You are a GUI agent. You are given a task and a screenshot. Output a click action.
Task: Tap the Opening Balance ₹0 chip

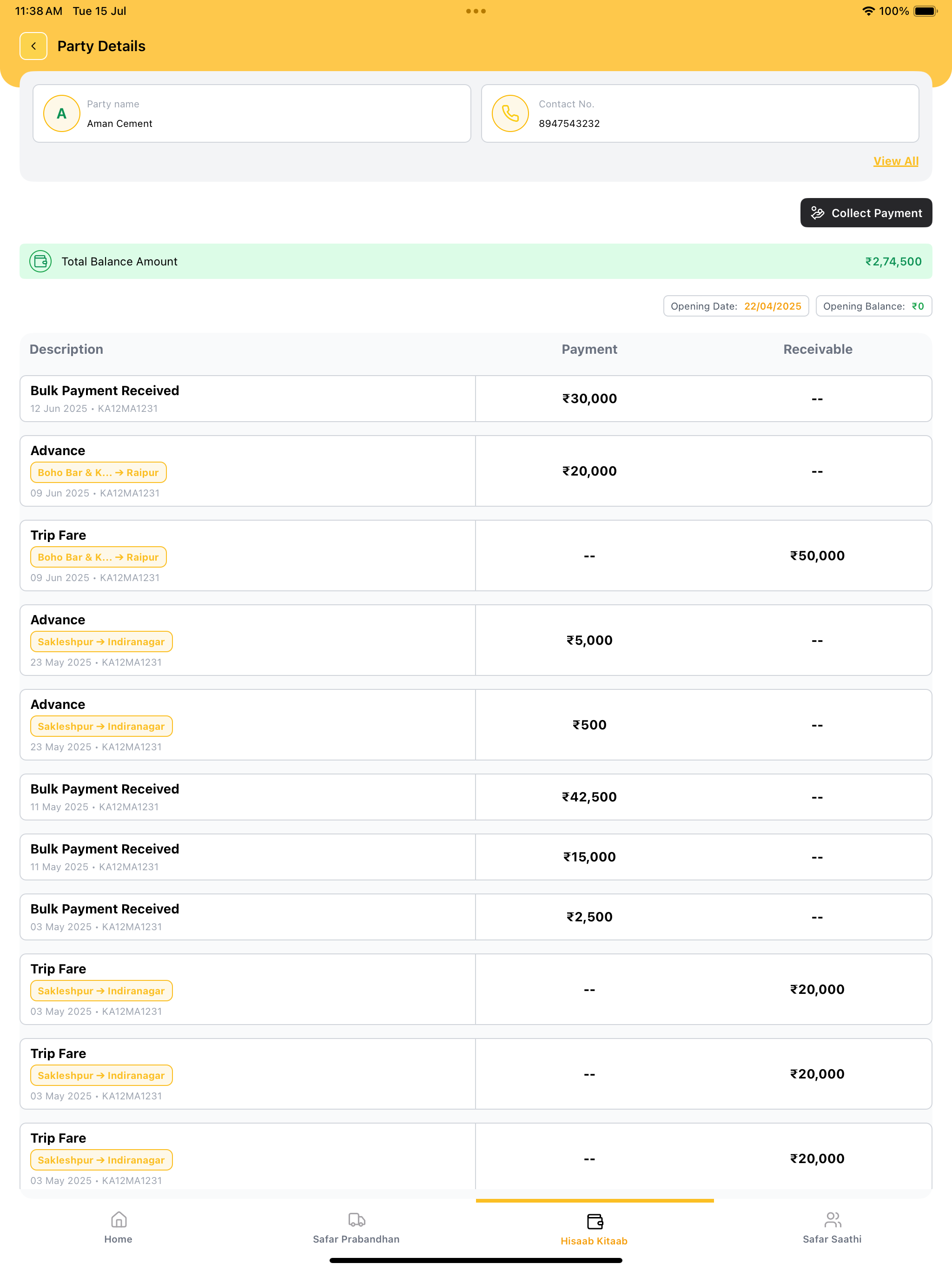pos(873,306)
